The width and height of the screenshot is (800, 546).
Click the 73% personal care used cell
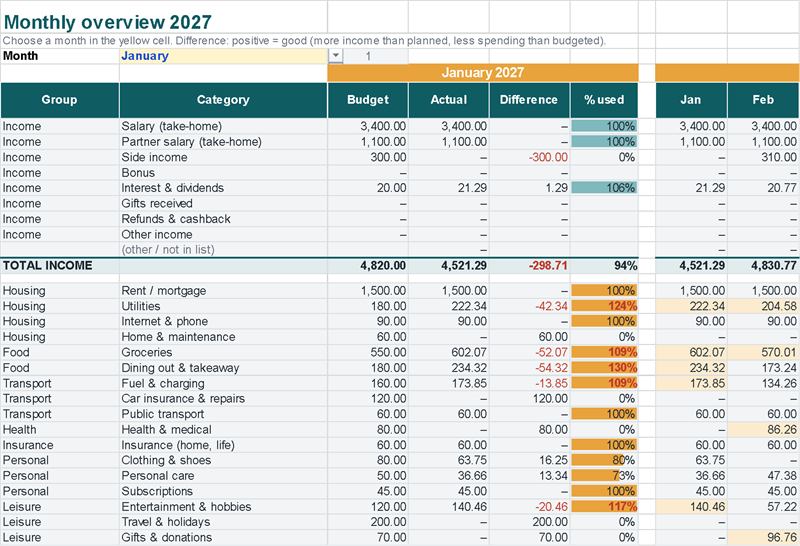pos(604,476)
